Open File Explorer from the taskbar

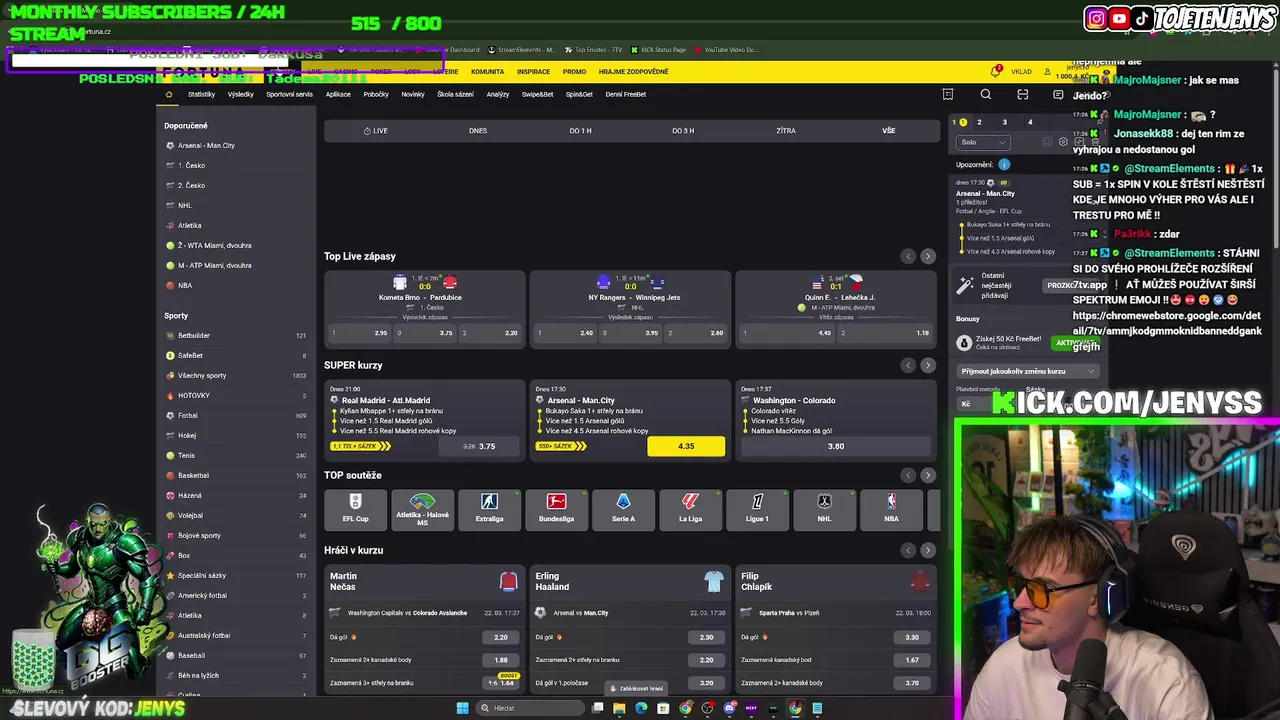[x=619, y=708]
